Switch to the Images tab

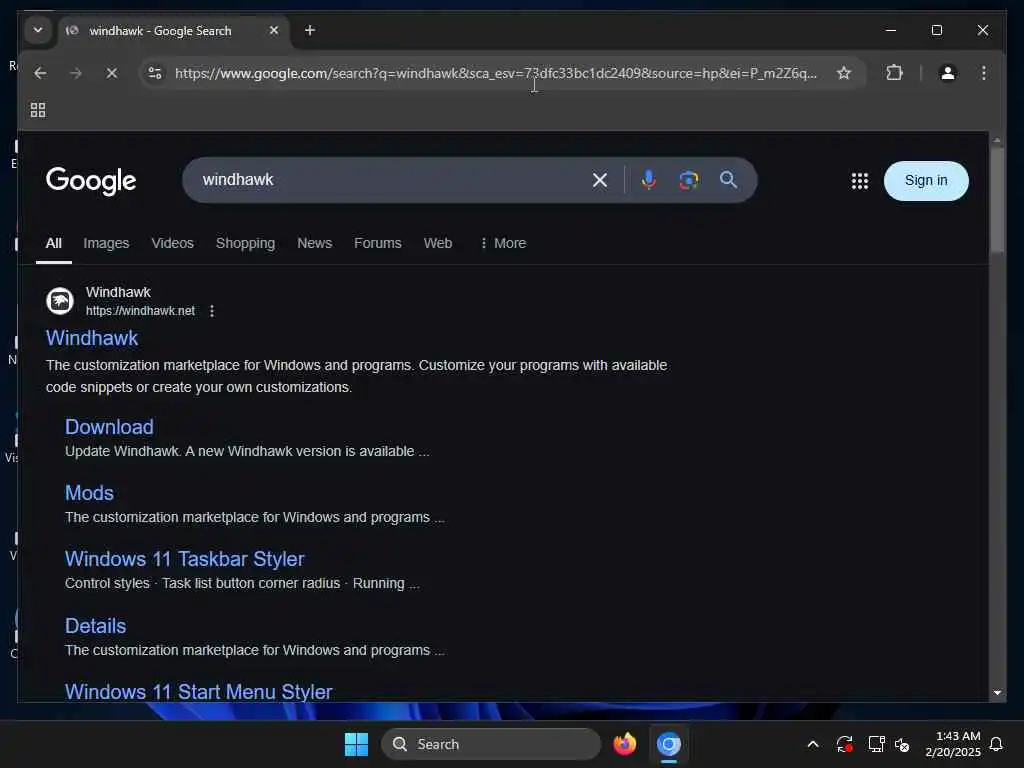[106, 244]
